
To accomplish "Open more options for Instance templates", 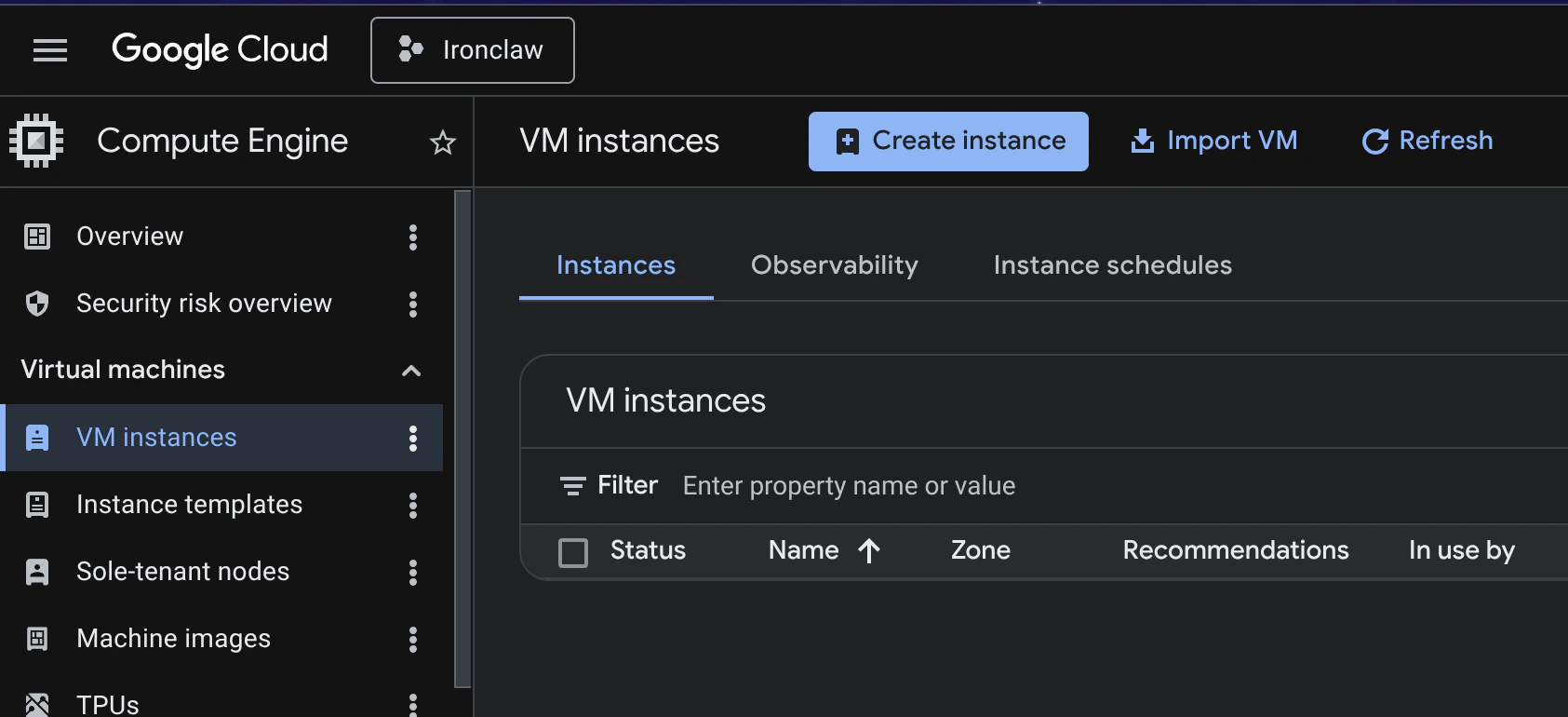I will pyautogui.click(x=413, y=506).
